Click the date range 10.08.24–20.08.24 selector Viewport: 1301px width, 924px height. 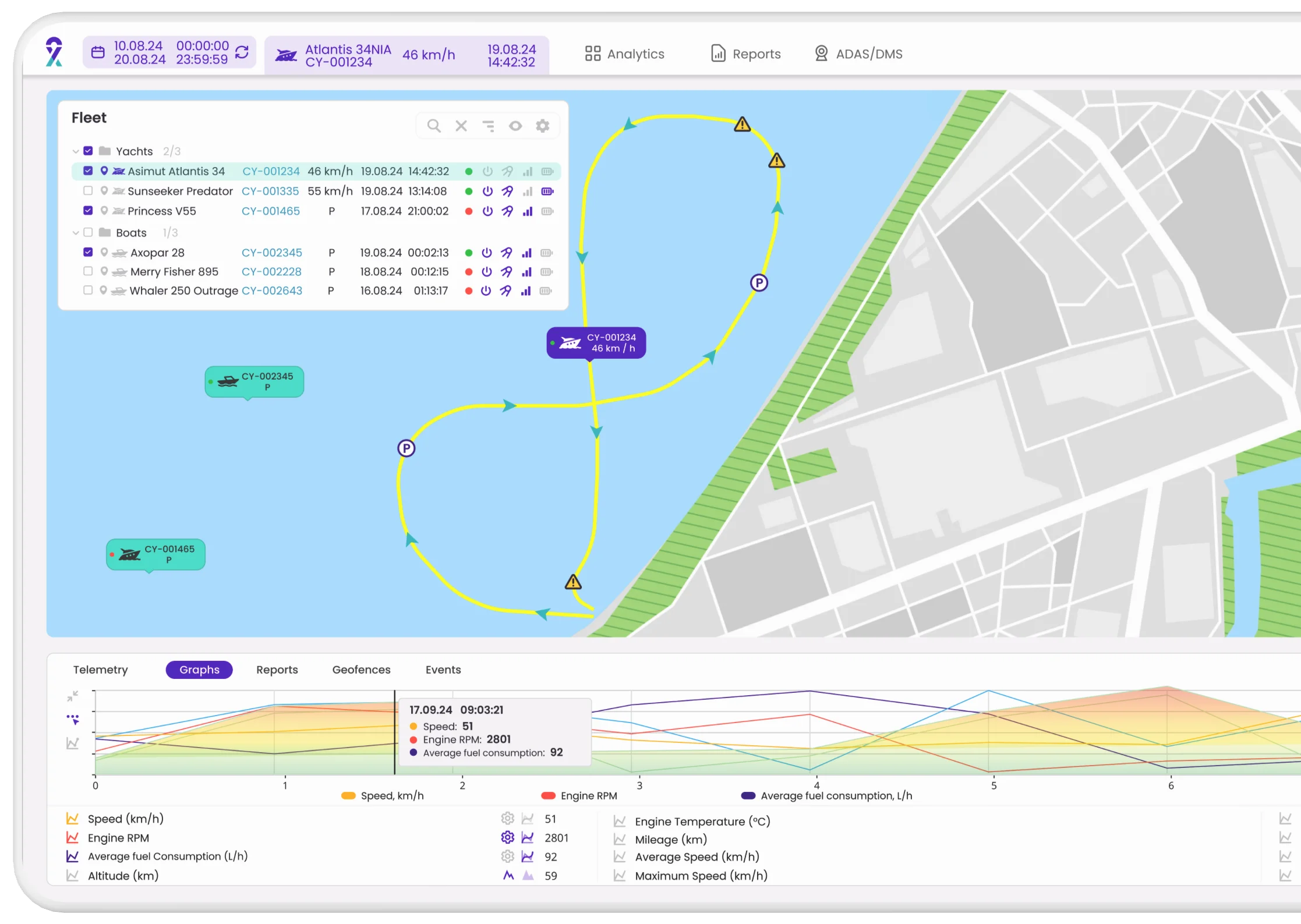tap(169, 52)
